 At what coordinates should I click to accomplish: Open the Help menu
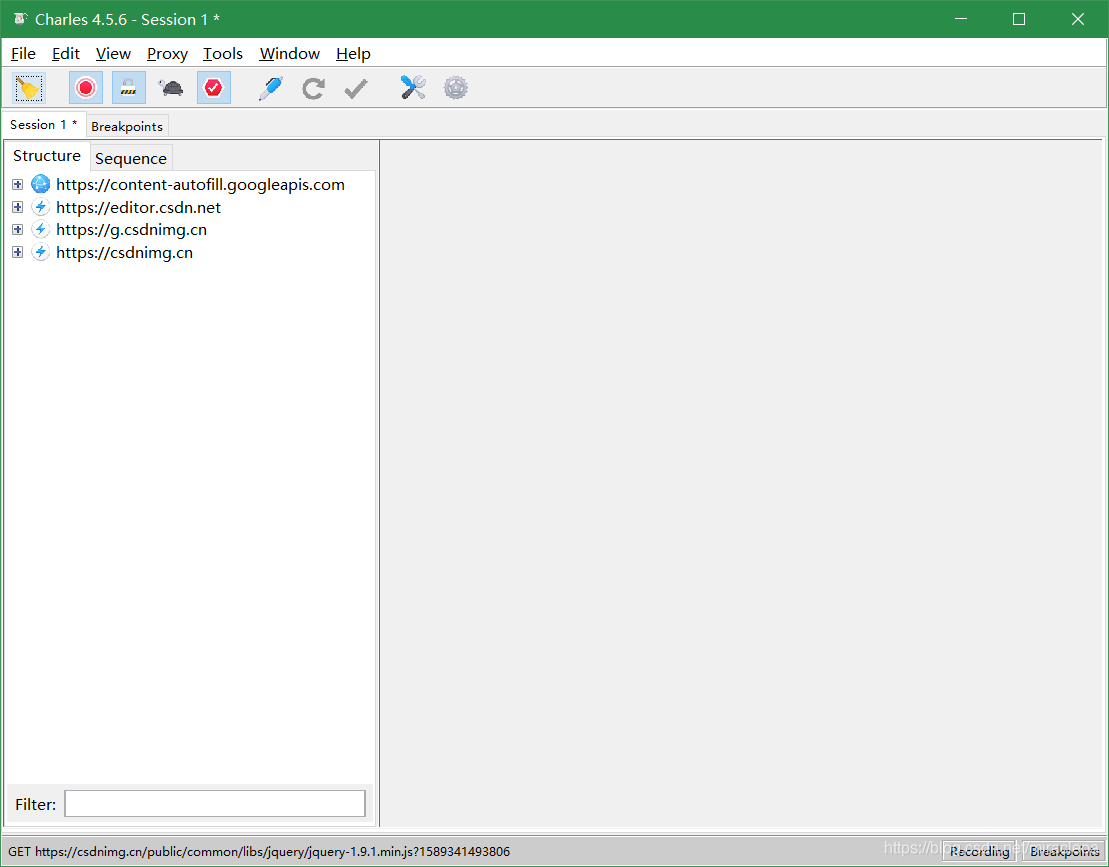tap(353, 54)
